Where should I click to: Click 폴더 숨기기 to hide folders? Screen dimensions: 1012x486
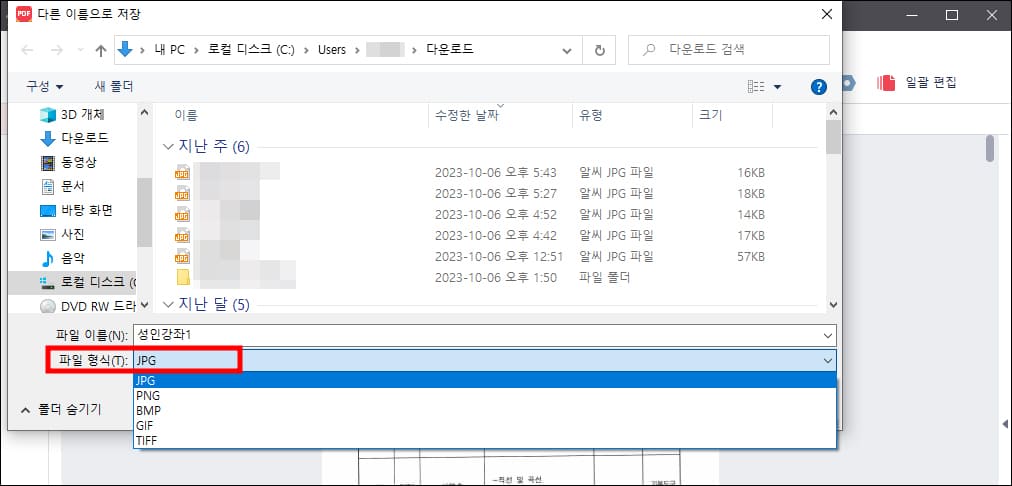point(61,409)
